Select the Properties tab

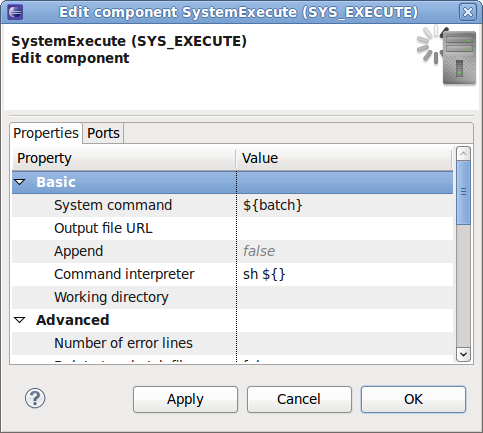[46, 133]
